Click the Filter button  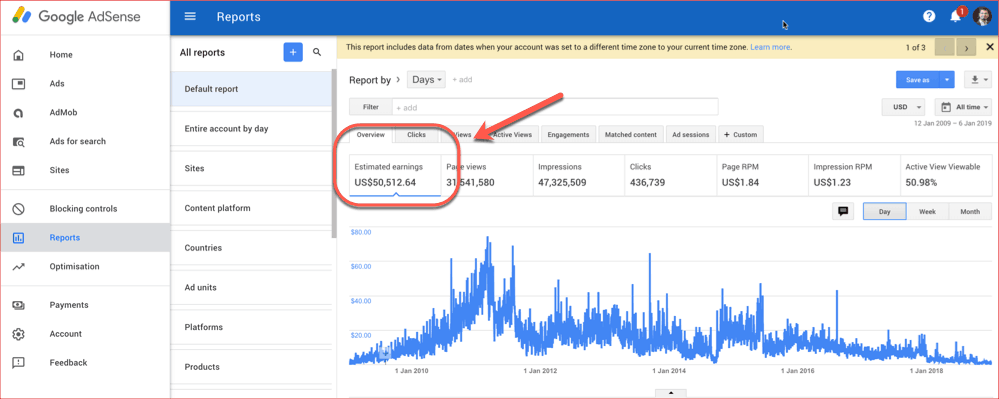click(370, 107)
